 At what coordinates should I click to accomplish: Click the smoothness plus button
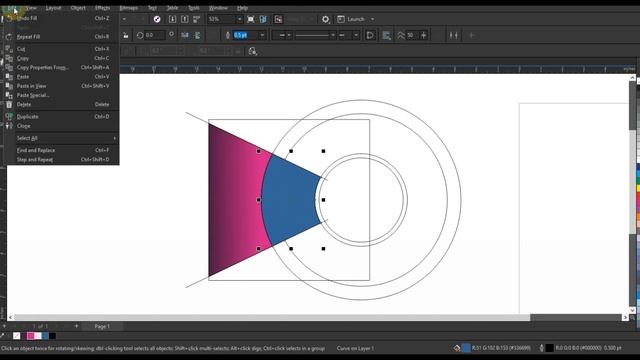[x=423, y=36]
